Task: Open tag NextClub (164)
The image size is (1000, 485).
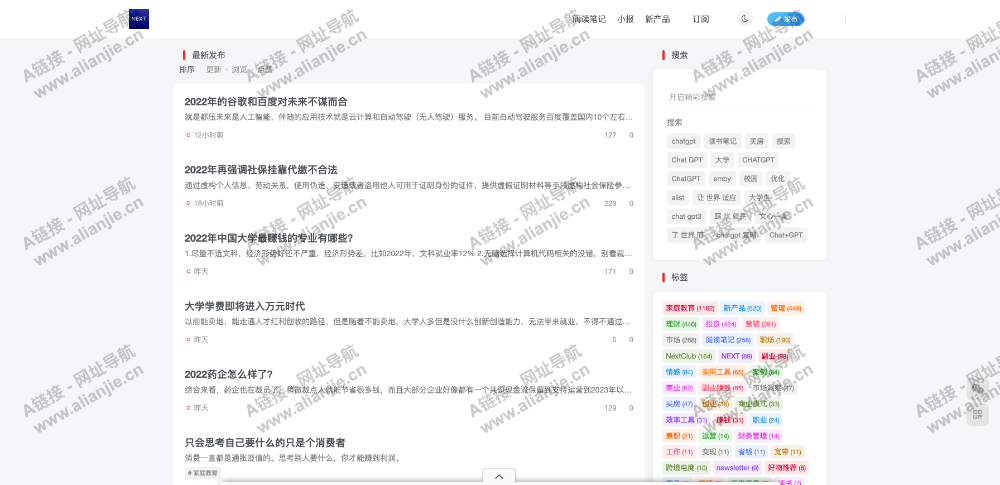Action: 689,356
